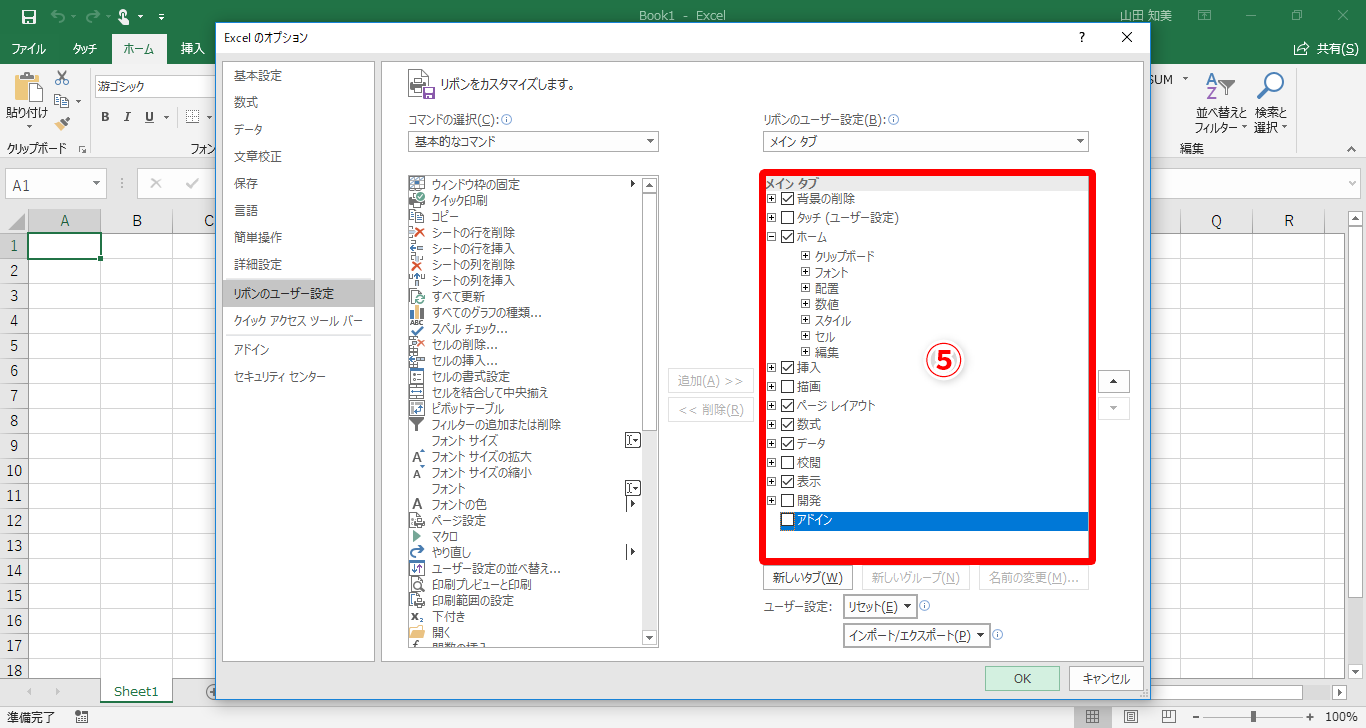The height and width of the screenshot is (728, 1366).
Task: Open the コマンドの選択 combo box
Action: click(533, 141)
